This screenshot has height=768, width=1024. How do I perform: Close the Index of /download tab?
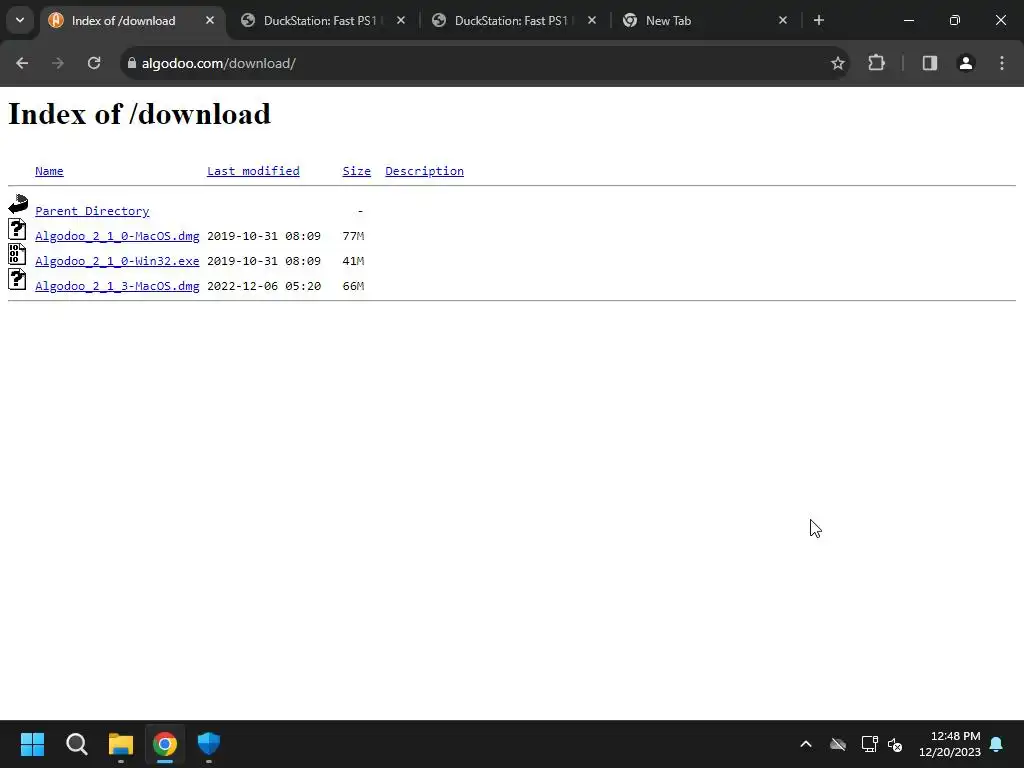tap(210, 20)
